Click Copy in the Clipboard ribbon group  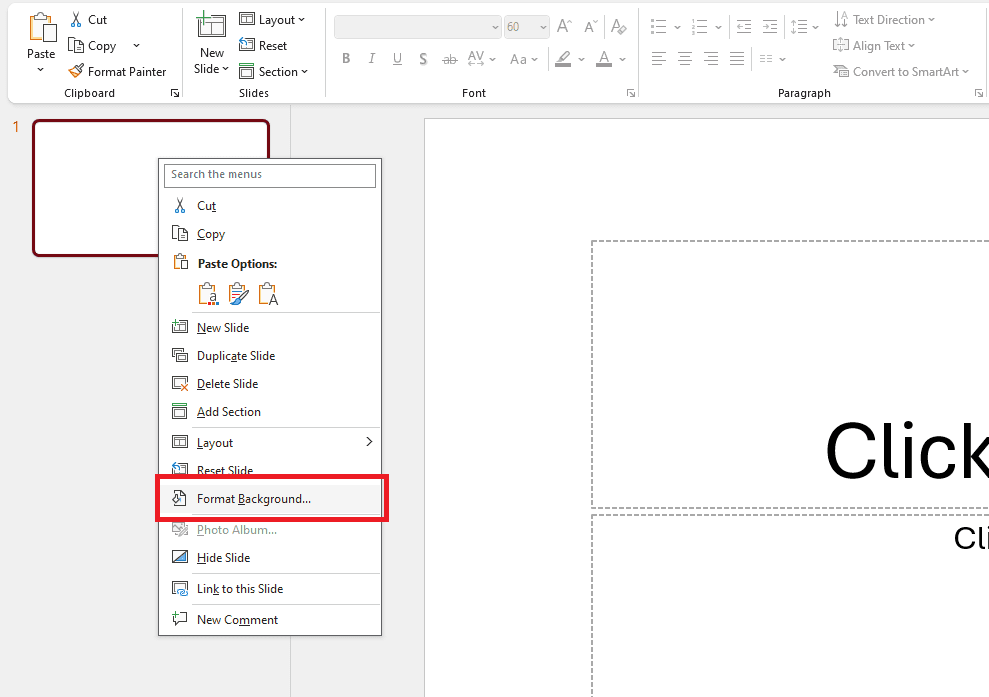point(93,45)
